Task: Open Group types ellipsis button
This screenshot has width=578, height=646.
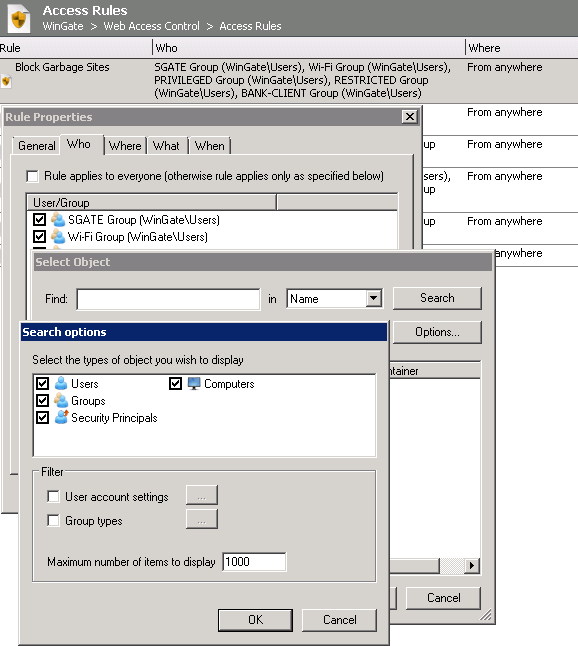Action: (201, 519)
